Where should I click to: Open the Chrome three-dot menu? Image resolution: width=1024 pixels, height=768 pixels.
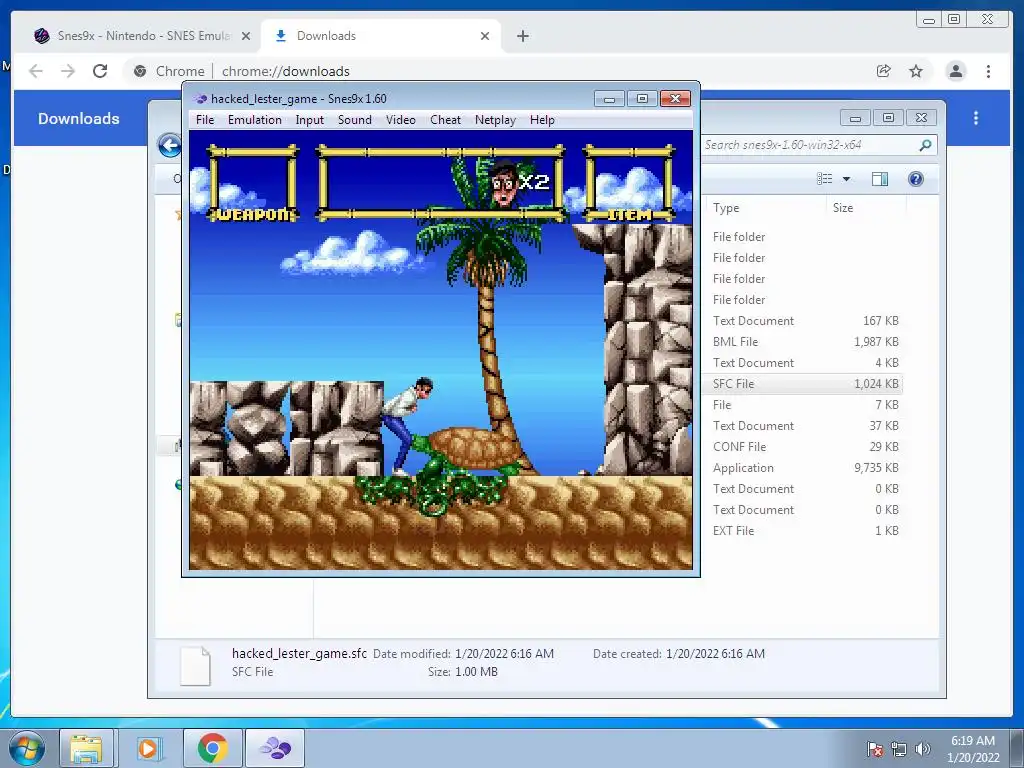point(988,71)
